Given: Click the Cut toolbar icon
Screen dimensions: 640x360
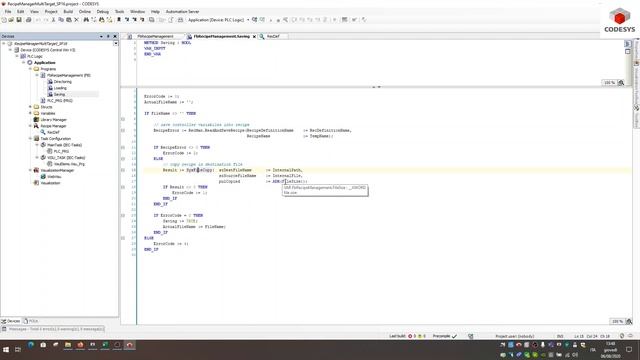Looking at the screenshot, I should [x=53, y=20].
